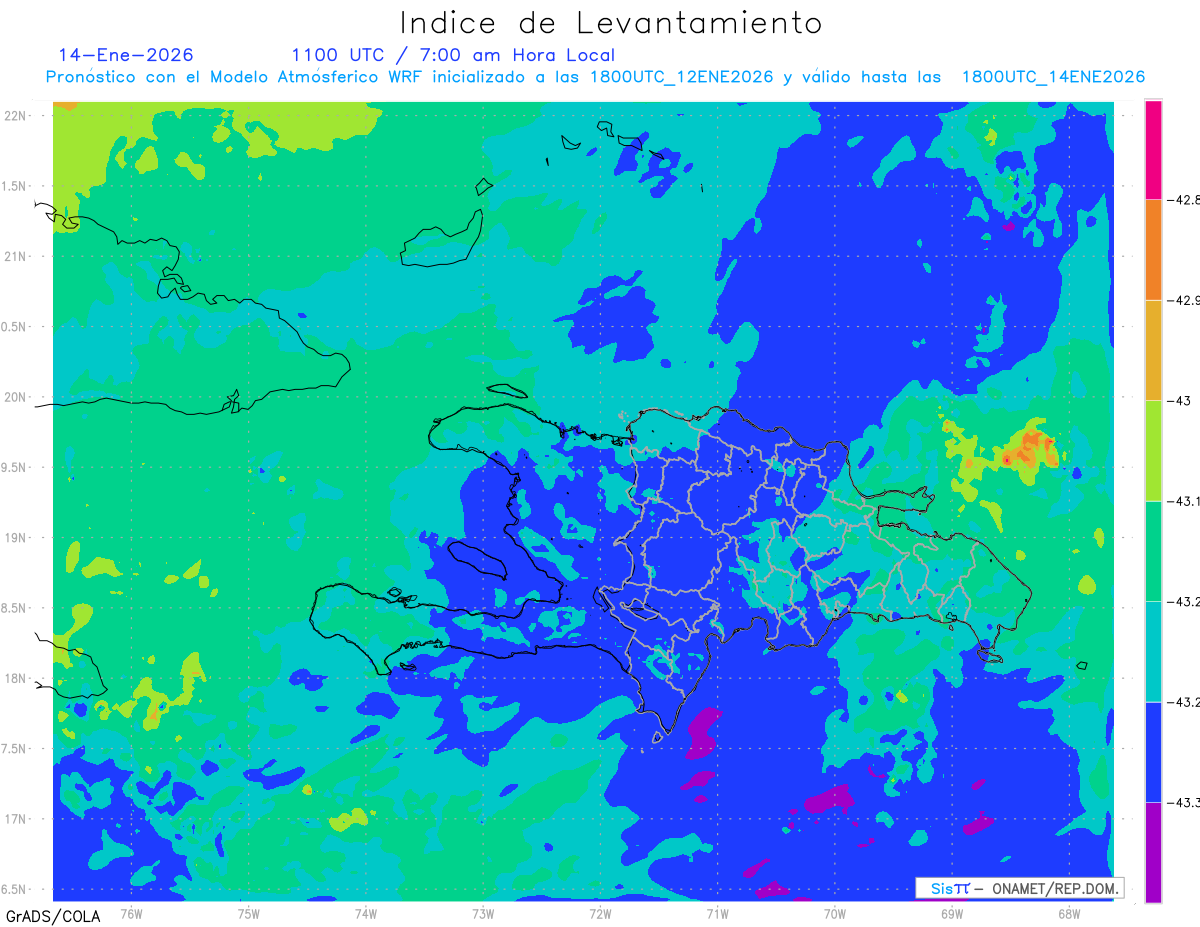Viewport: 1200px width, 927px height.
Task: Pick the cyan color bar segment
Action: 1153,651
